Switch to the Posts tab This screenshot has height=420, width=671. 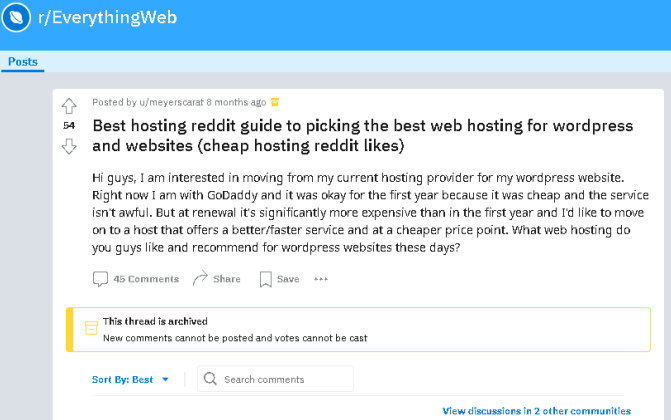coord(23,62)
